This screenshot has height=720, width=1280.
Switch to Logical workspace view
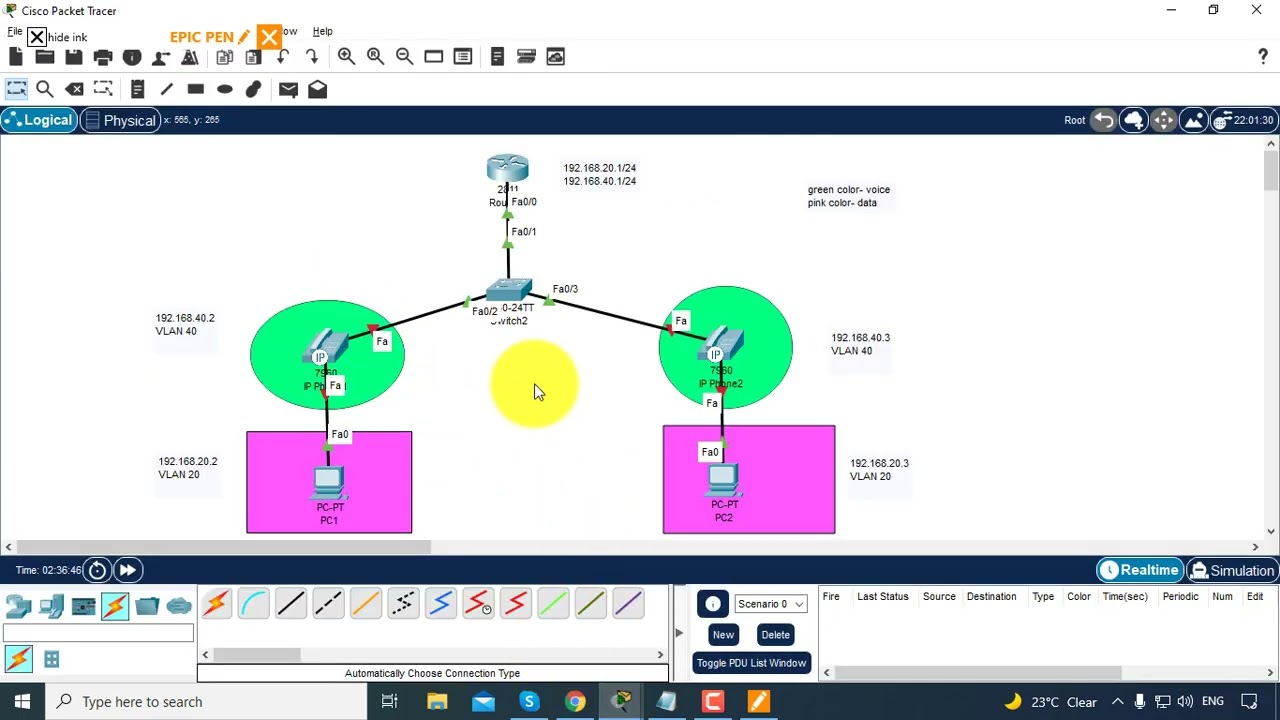38,120
